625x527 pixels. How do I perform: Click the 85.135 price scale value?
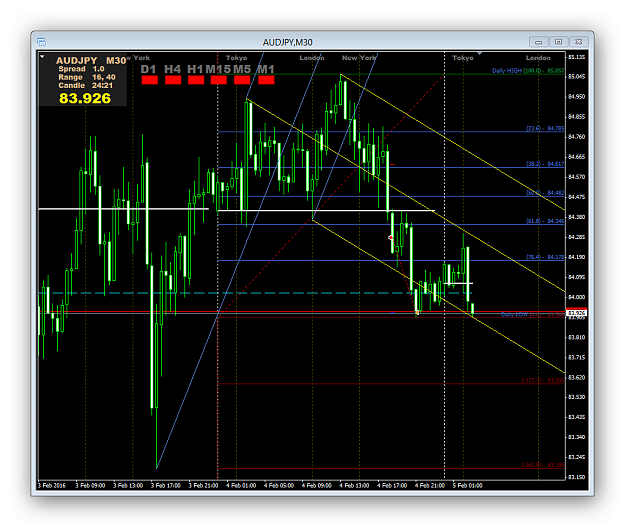pyautogui.click(x=576, y=57)
